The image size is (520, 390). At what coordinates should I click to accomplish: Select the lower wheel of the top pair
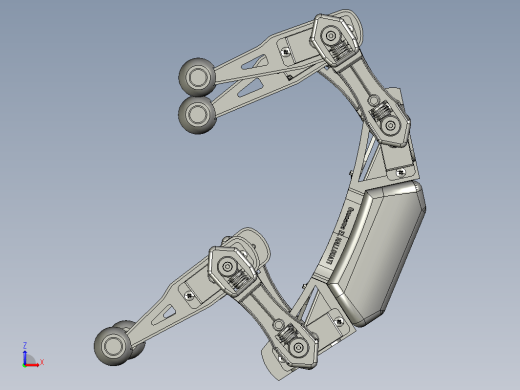coord(197,115)
